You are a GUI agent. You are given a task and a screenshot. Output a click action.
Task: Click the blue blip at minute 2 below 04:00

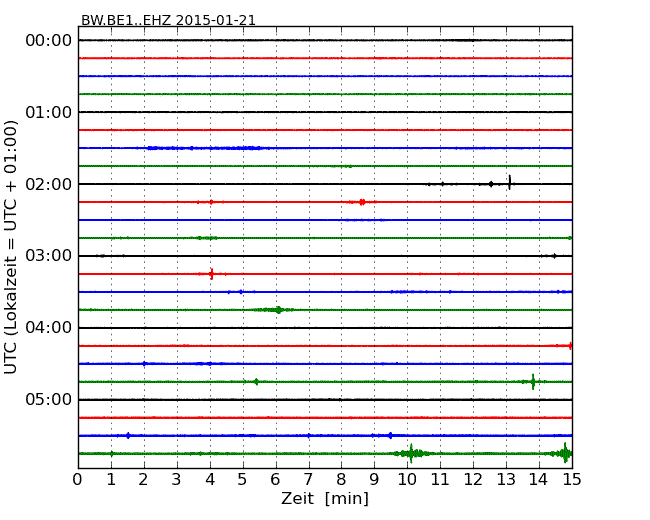click(144, 364)
